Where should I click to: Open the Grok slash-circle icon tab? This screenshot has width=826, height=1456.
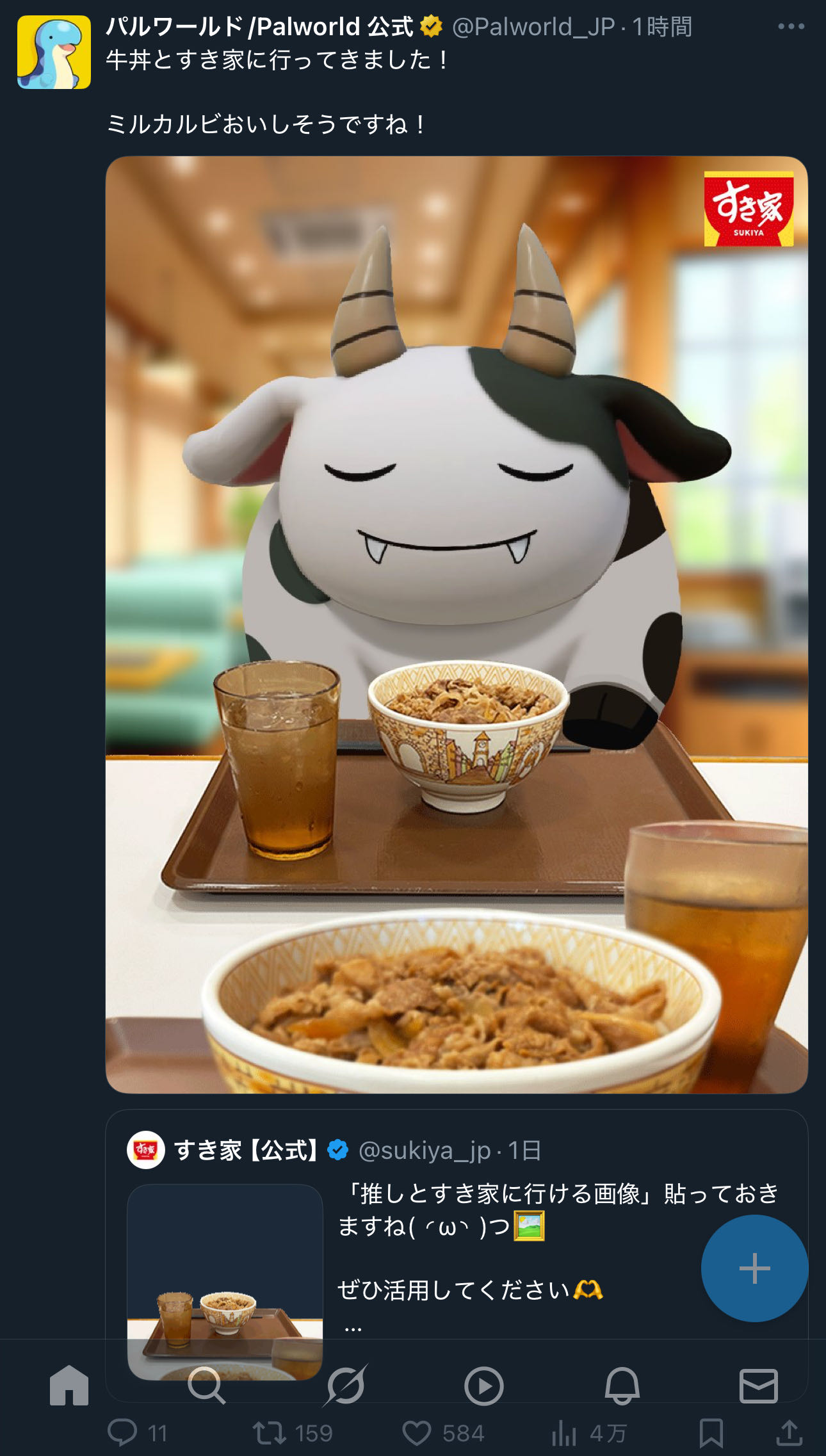tap(346, 1386)
